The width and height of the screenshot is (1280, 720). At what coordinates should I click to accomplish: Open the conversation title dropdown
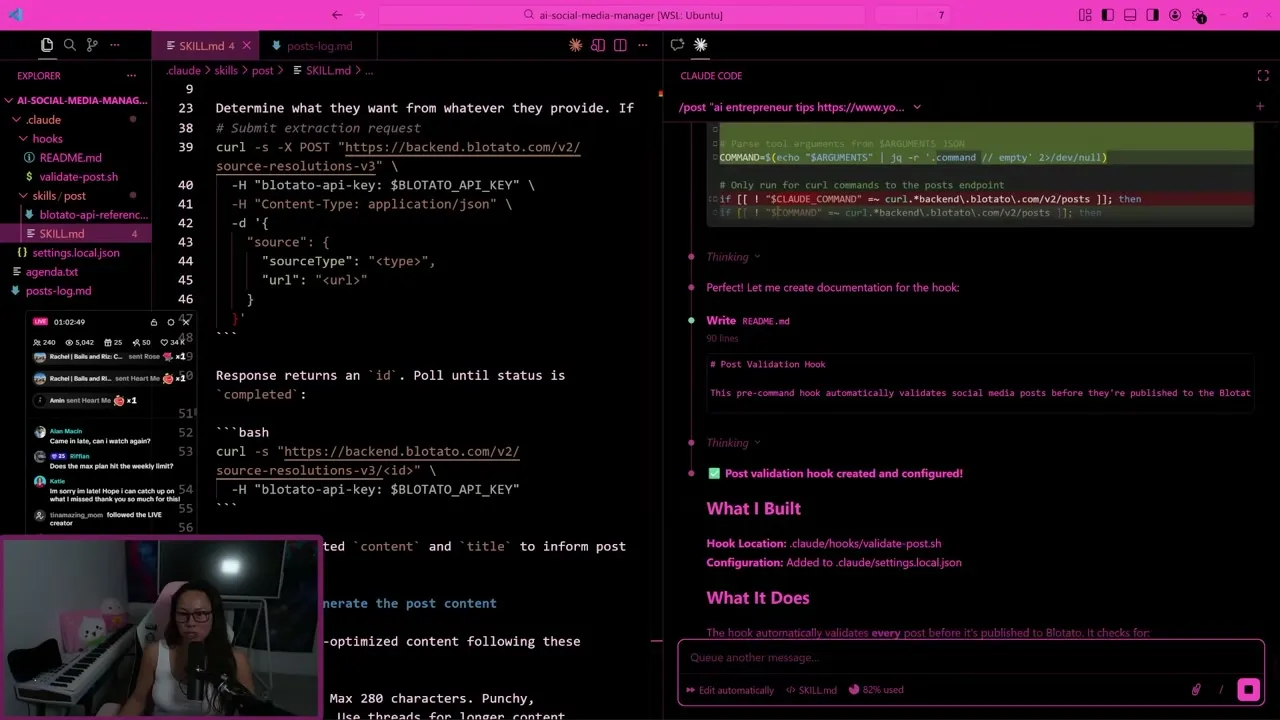[x=917, y=107]
